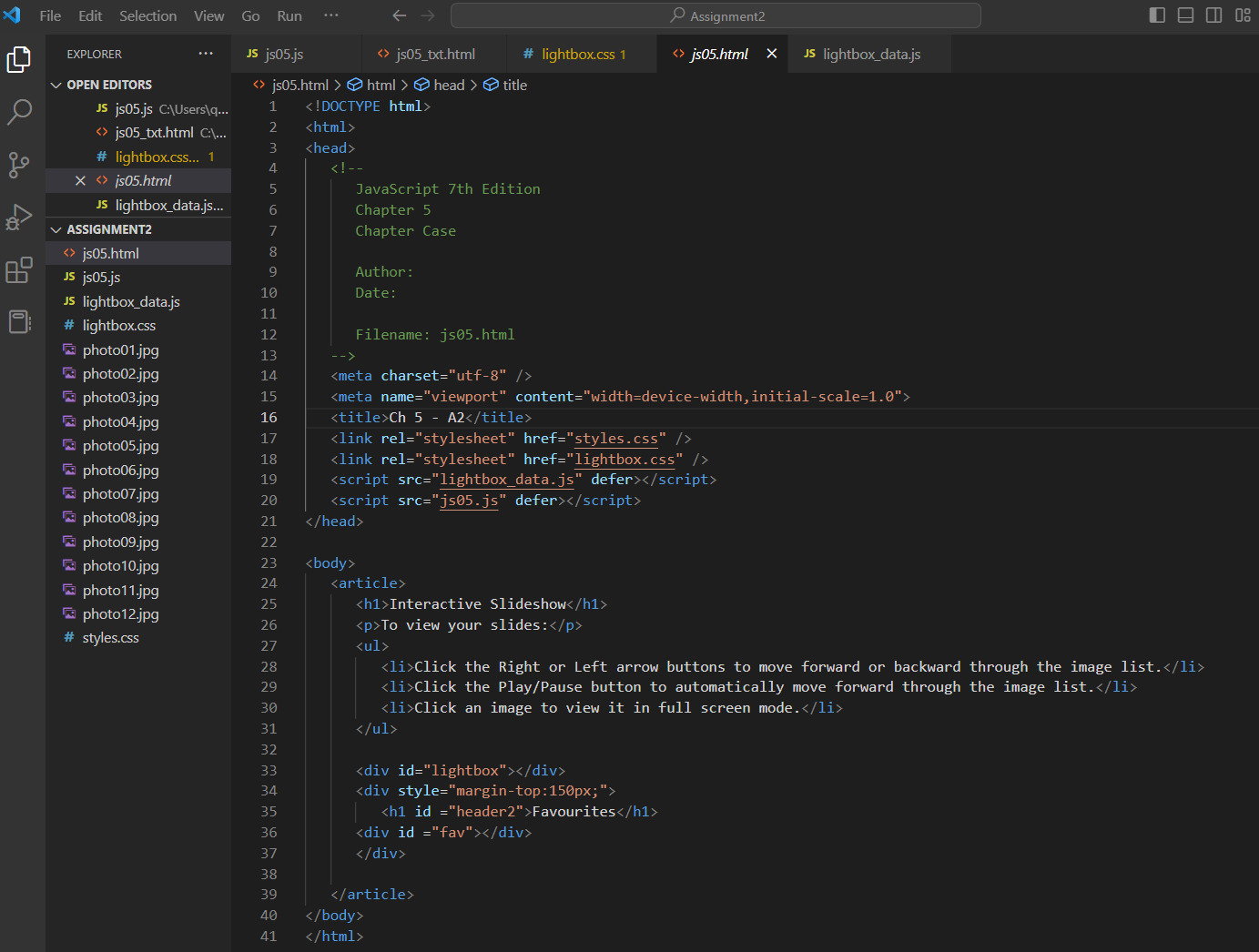1259x952 pixels.
Task: Follow the styles.css link in code
Action: pos(616,439)
